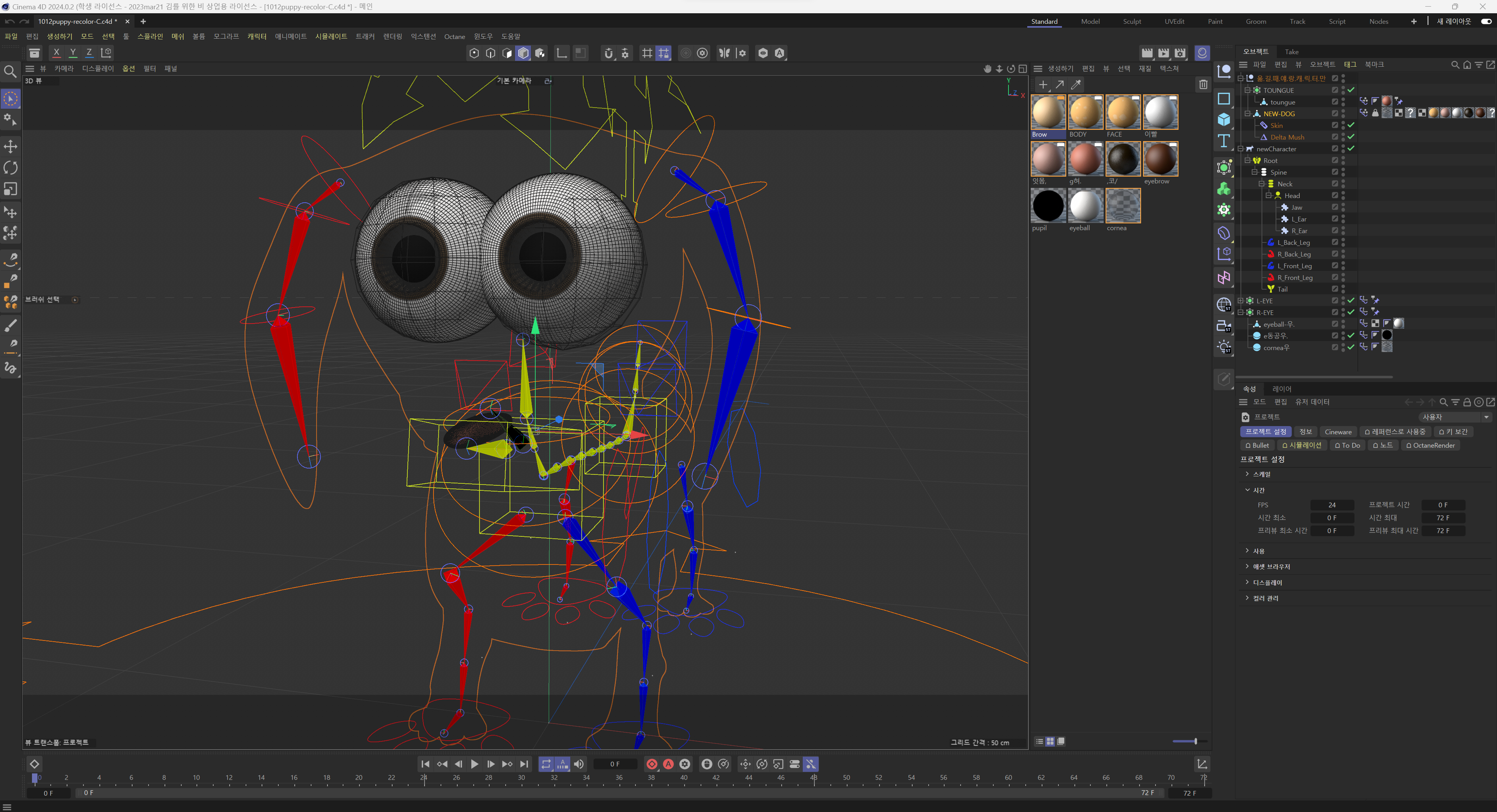Screen dimensions: 1497x812
Task: Toggle green checkmark on Skin row
Action: coord(1351,125)
